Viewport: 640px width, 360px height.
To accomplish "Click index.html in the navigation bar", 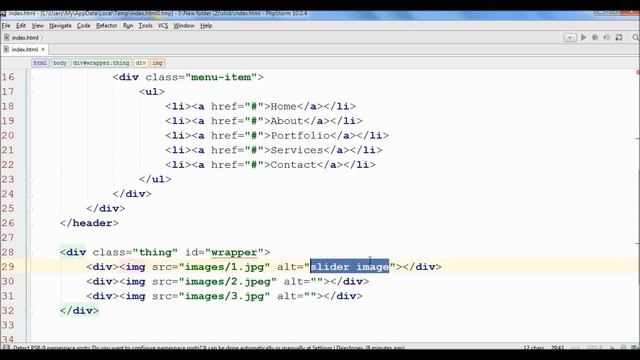I will (x=25, y=38).
